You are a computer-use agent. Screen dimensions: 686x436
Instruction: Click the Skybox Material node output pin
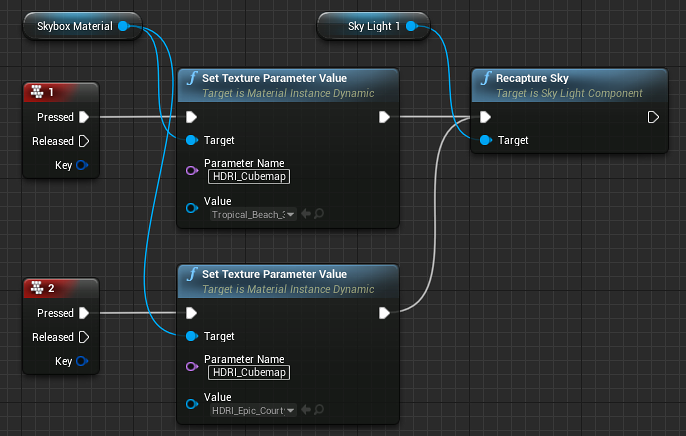coord(124,26)
